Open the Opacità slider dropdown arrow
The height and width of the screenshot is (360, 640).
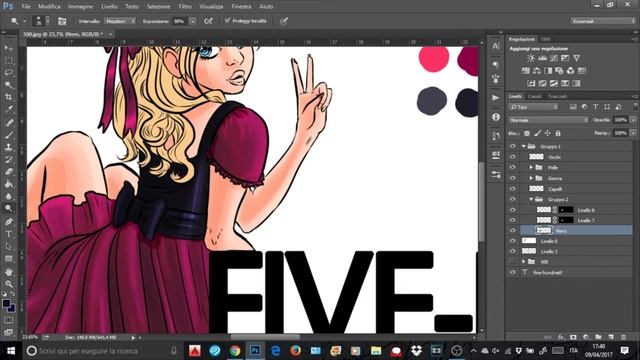pos(633,120)
